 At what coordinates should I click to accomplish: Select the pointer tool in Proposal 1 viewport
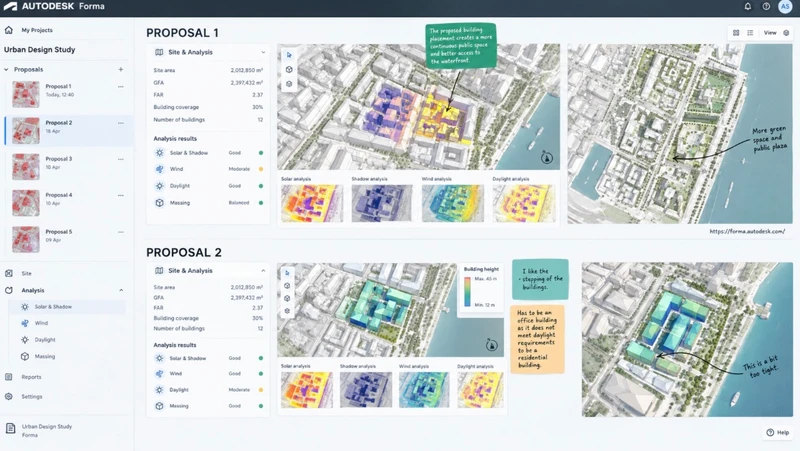coord(289,55)
